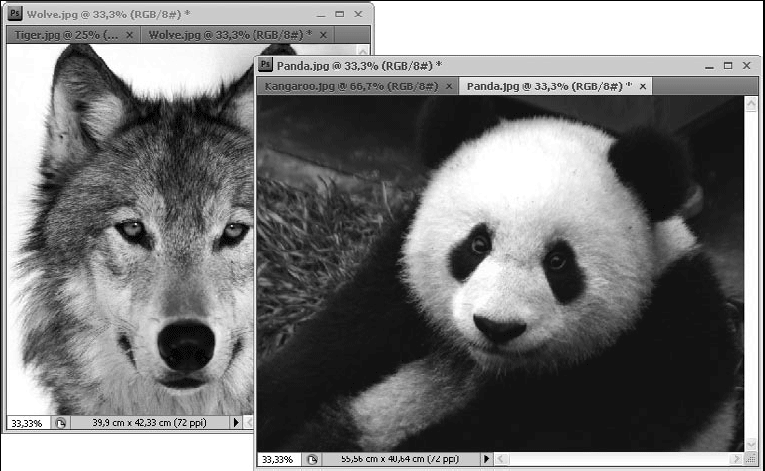Close the Wolve.jpg tab
This screenshot has height=471, width=765.
[x=324, y=35]
